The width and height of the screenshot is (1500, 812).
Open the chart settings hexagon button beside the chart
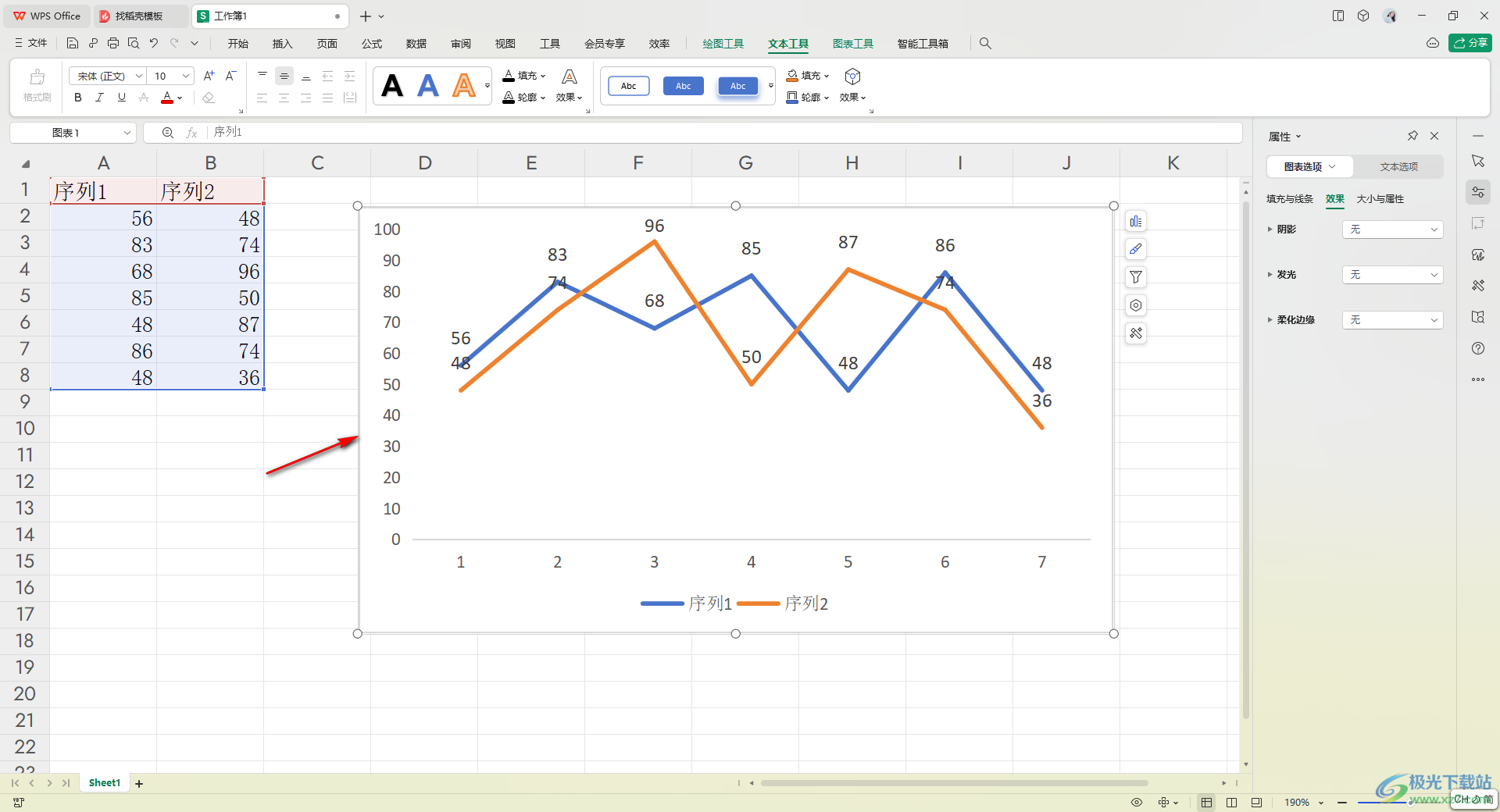[1136, 305]
